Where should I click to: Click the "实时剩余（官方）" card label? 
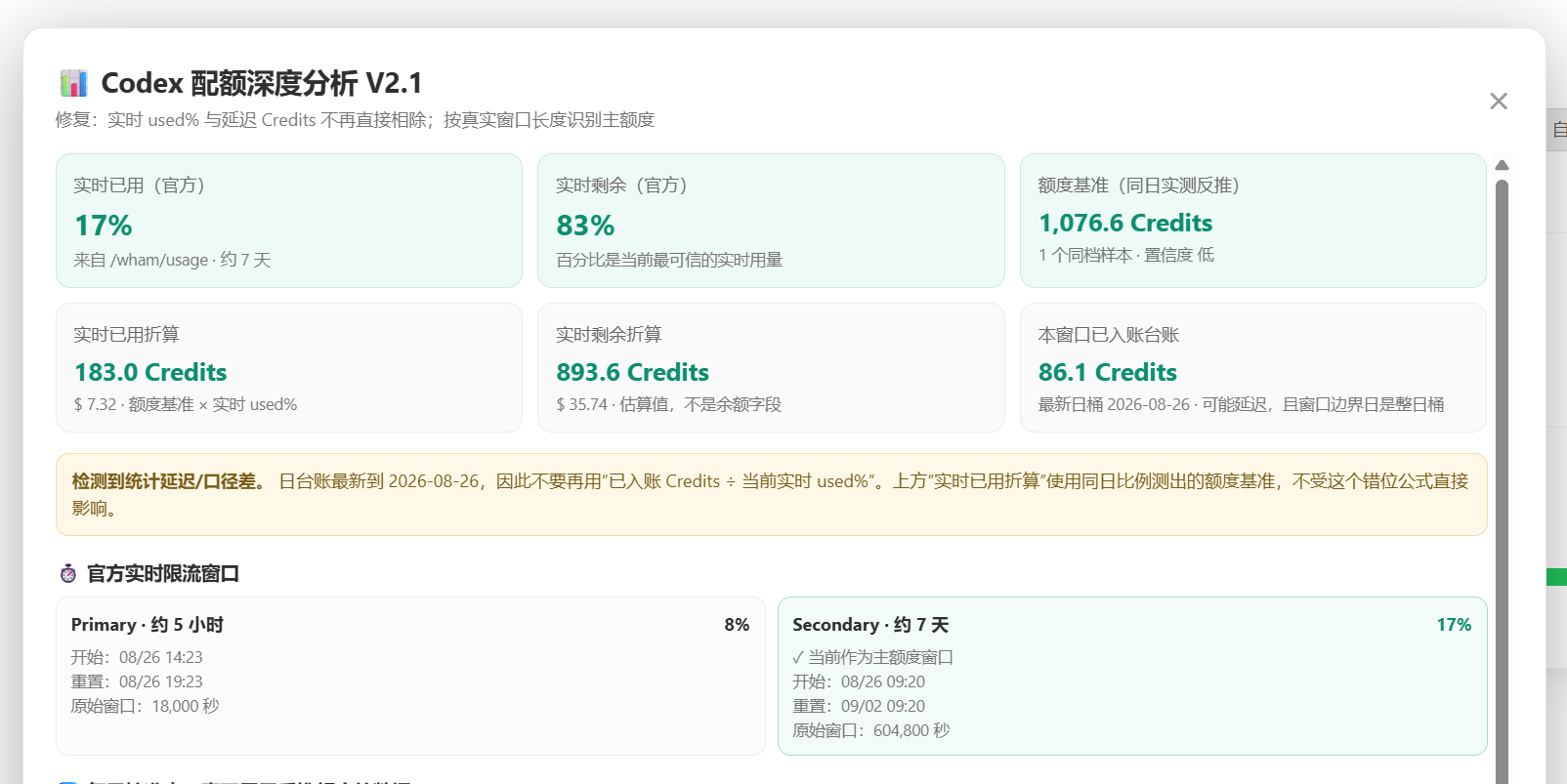[x=621, y=186]
